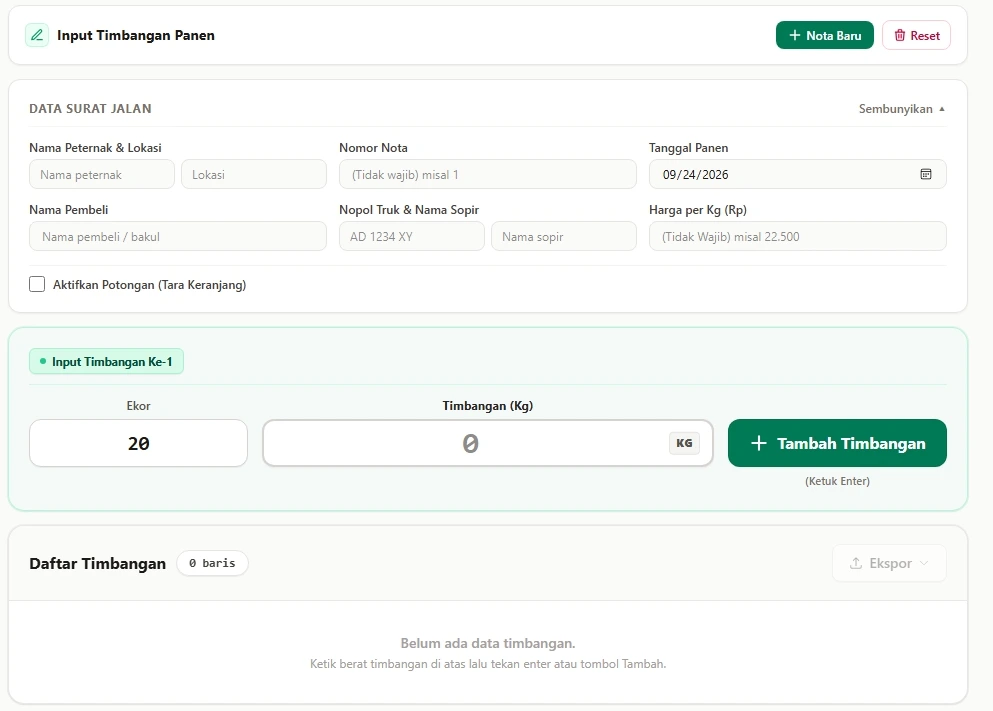
Task: Click the Harga per Kg input field
Action: pyautogui.click(x=797, y=237)
